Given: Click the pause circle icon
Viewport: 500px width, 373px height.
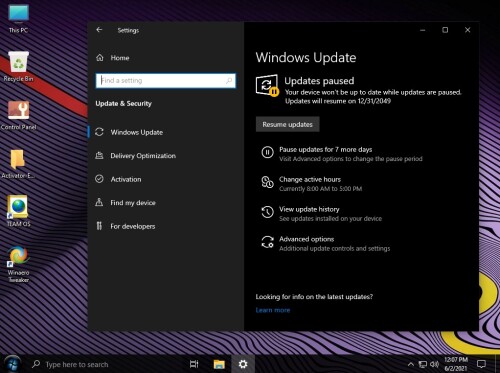Looking at the screenshot, I should tap(267, 152).
